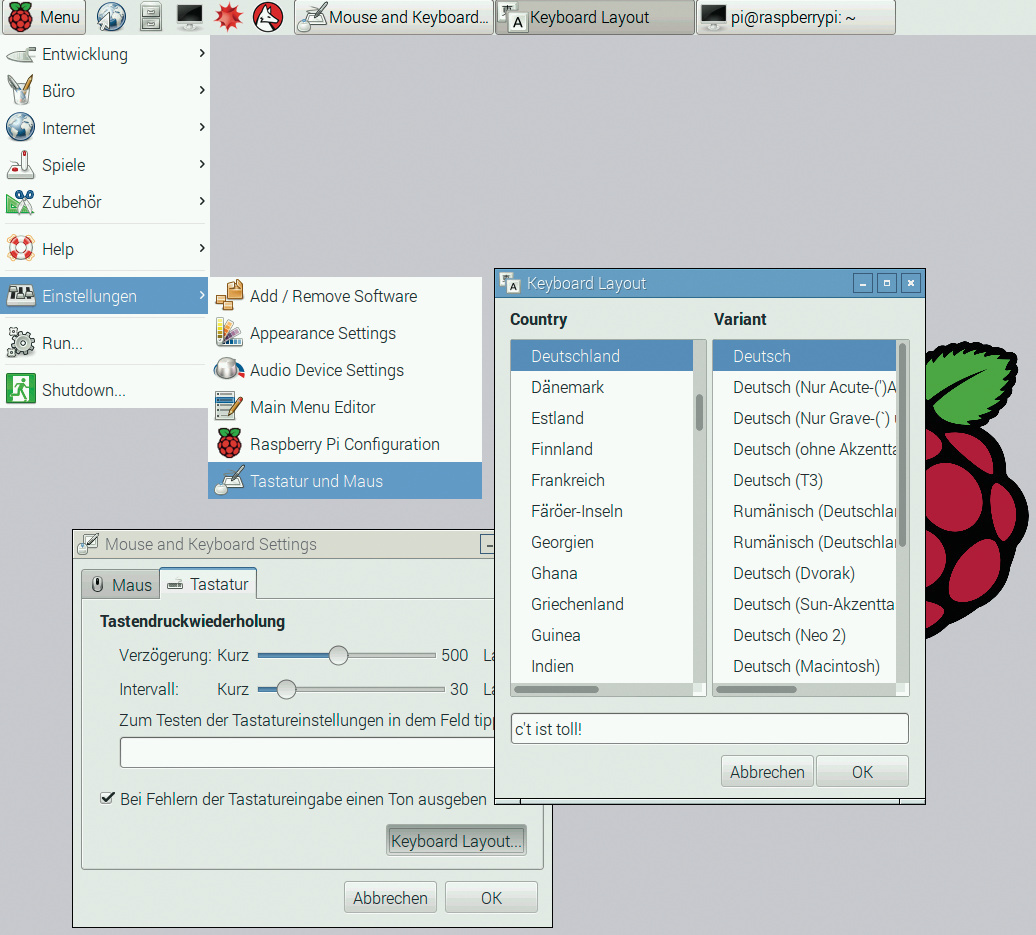
Task: Click the Appearance Settings palette icon
Action: point(229,332)
